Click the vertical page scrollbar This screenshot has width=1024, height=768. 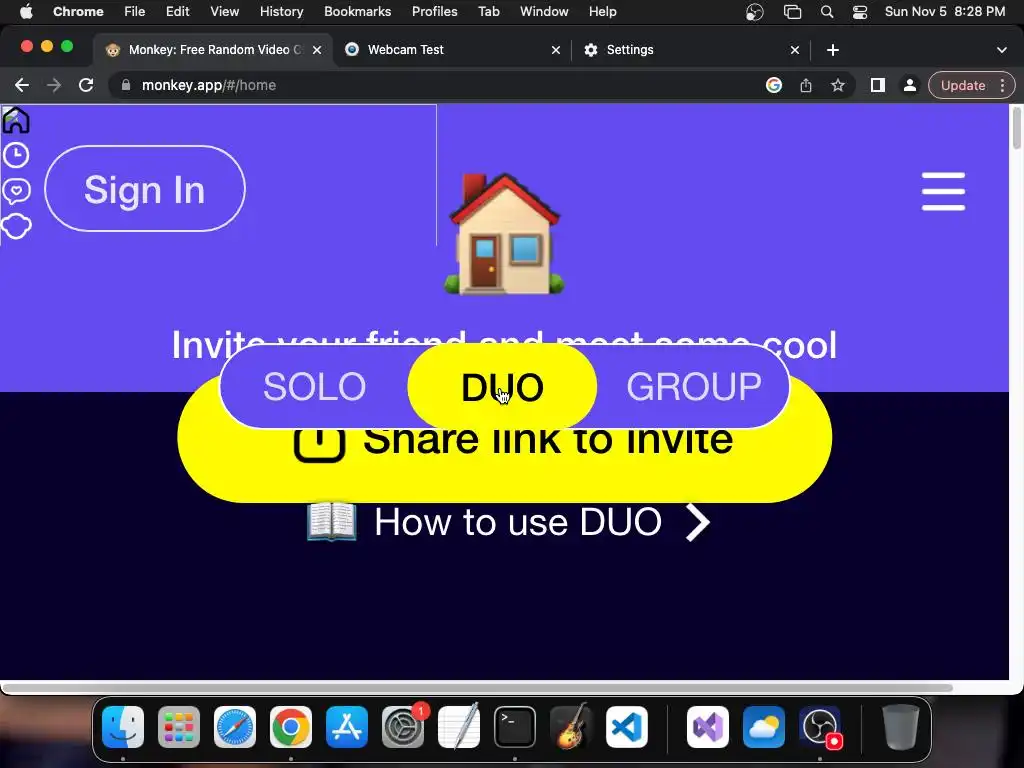click(1016, 129)
